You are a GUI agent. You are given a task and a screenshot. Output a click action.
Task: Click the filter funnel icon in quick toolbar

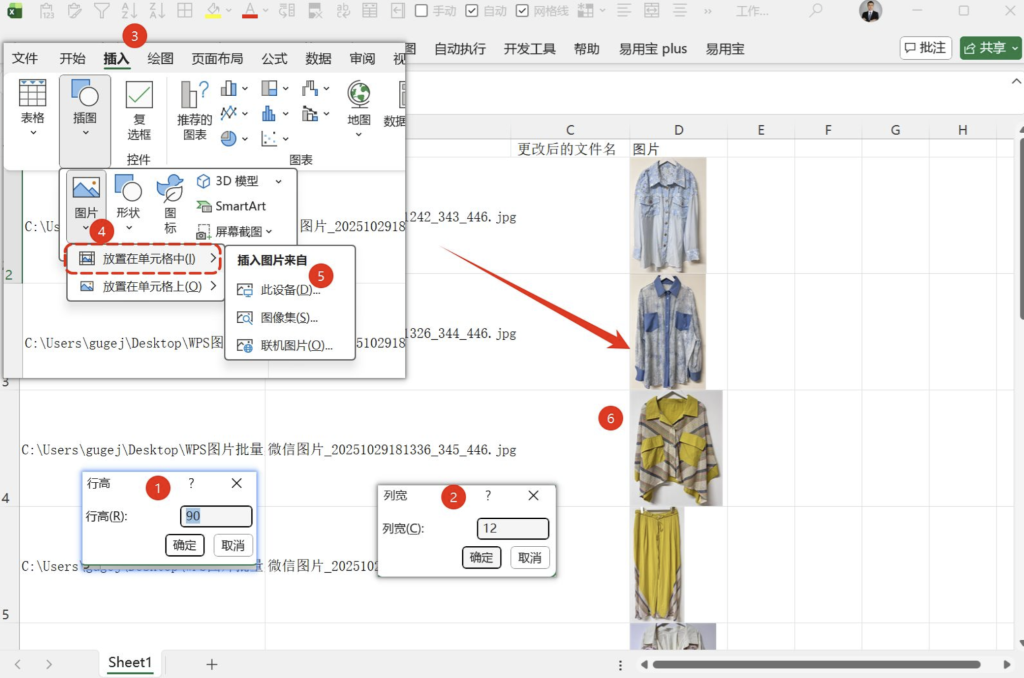pos(101,10)
